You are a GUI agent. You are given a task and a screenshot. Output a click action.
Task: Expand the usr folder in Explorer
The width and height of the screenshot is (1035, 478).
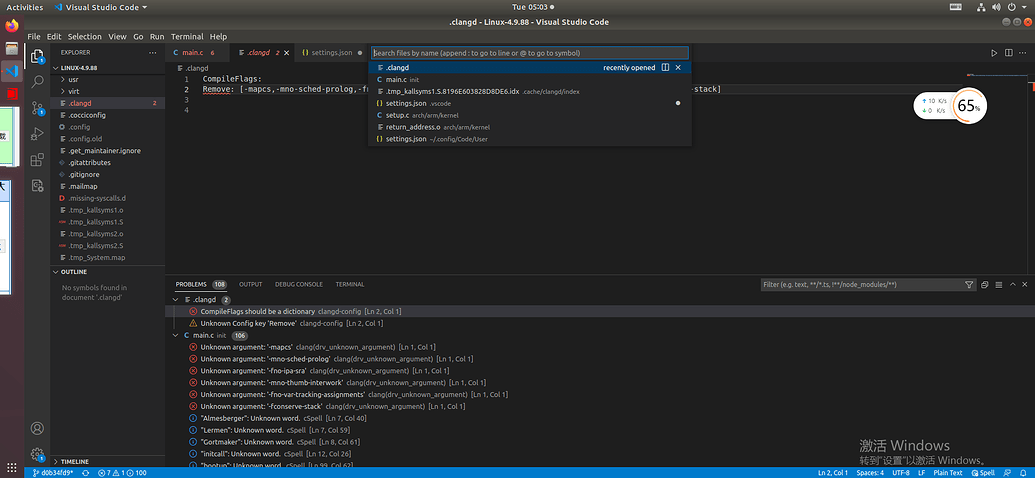tap(74, 79)
